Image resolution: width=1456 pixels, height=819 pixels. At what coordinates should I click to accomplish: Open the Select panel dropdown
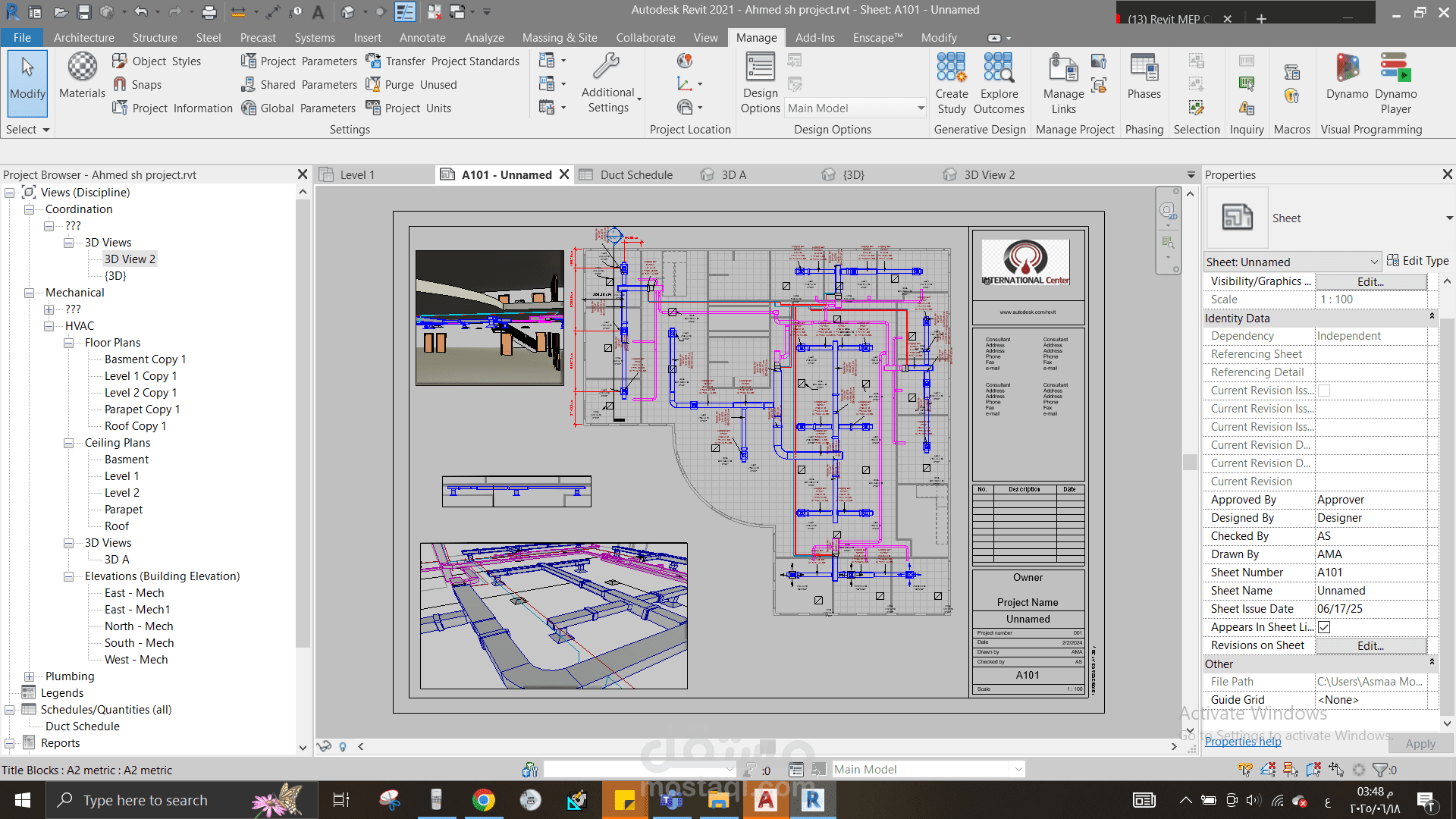tap(27, 130)
